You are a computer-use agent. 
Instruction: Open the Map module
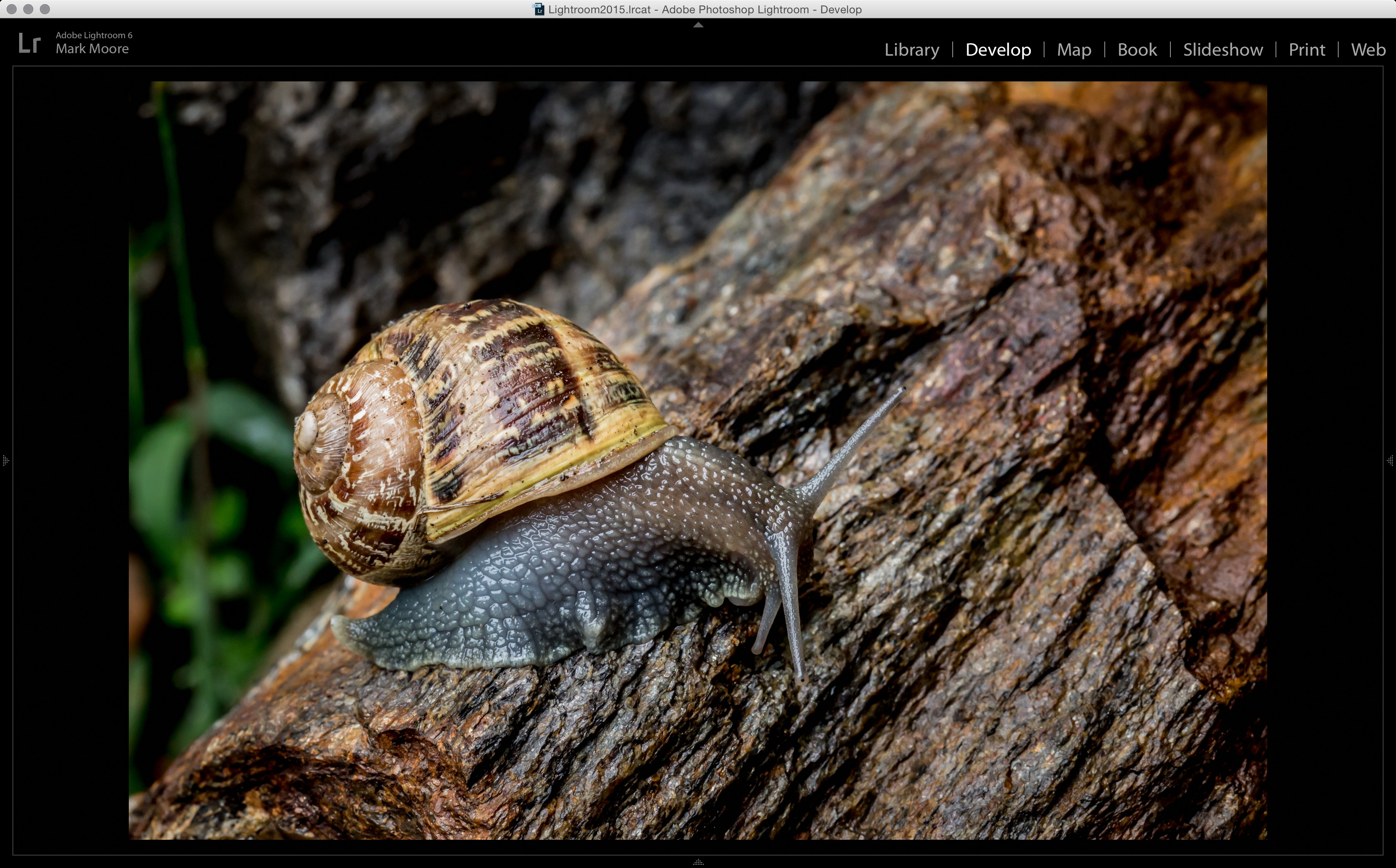(x=1074, y=49)
